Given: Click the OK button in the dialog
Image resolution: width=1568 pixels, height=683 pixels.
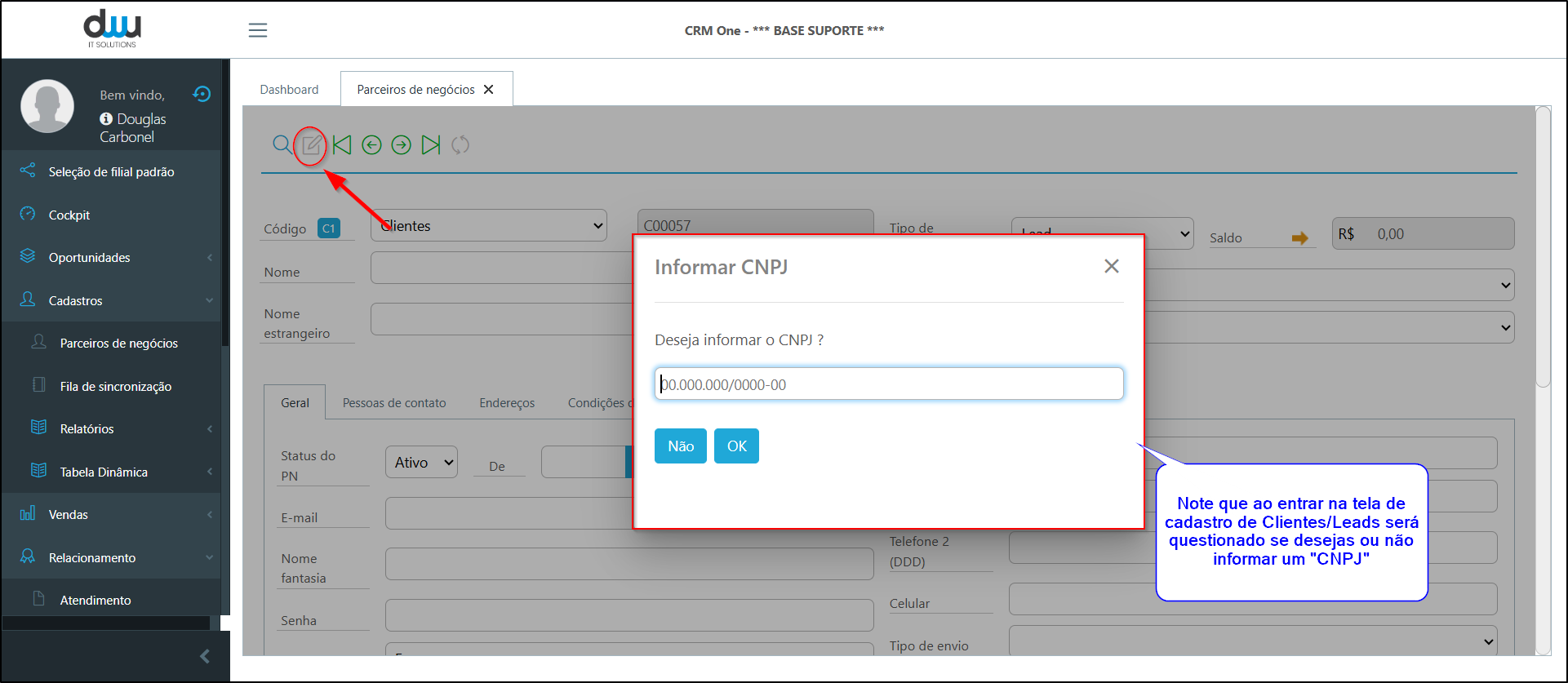Looking at the screenshot, I should click(x=736, y=446).
